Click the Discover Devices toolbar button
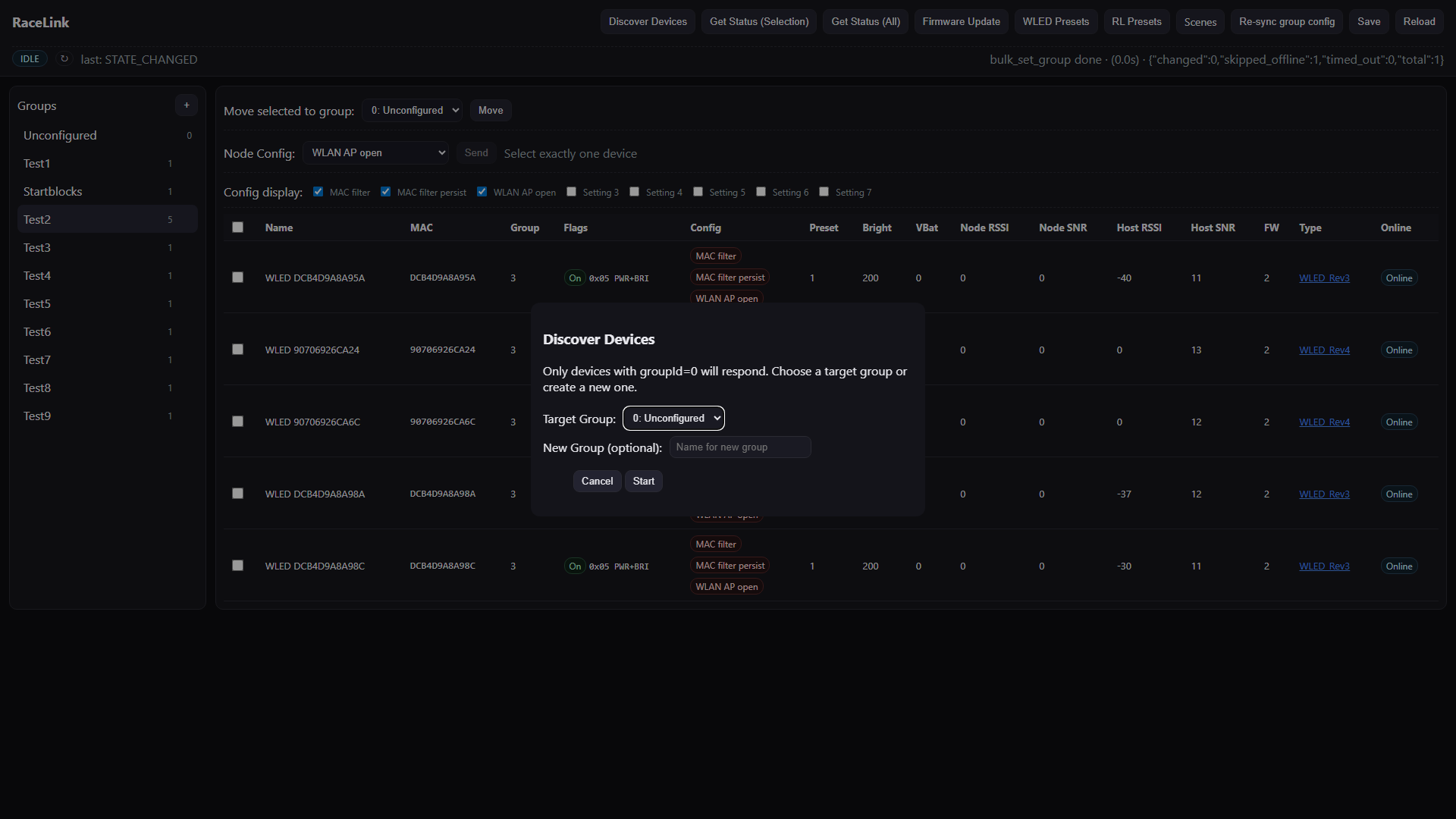This screenshot has width=1456, height=819. [648, 22]
